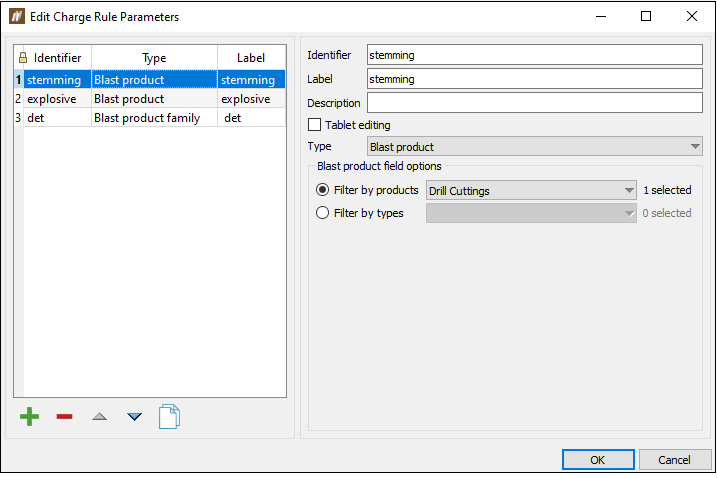The height and width of the screenshot is (478, 717).
Task: Click the lock icon in table header
Action: pyautogui.click(x=23, y=58)
